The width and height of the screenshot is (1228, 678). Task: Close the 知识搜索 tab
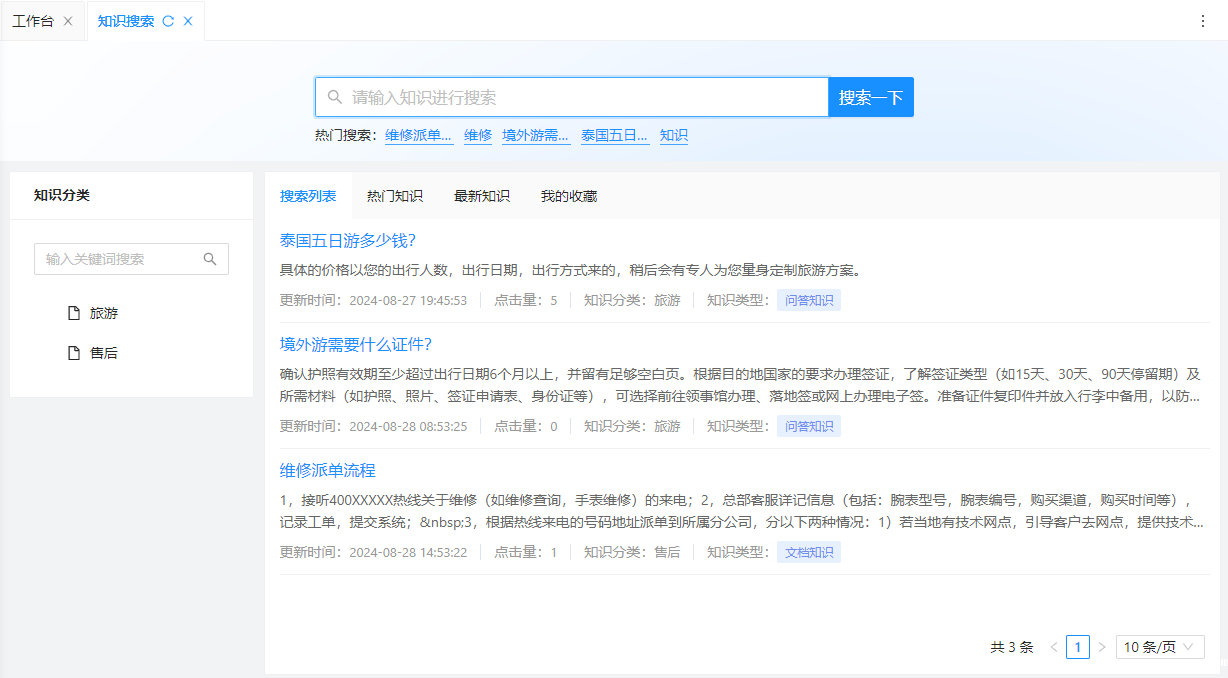click(188, 21)
